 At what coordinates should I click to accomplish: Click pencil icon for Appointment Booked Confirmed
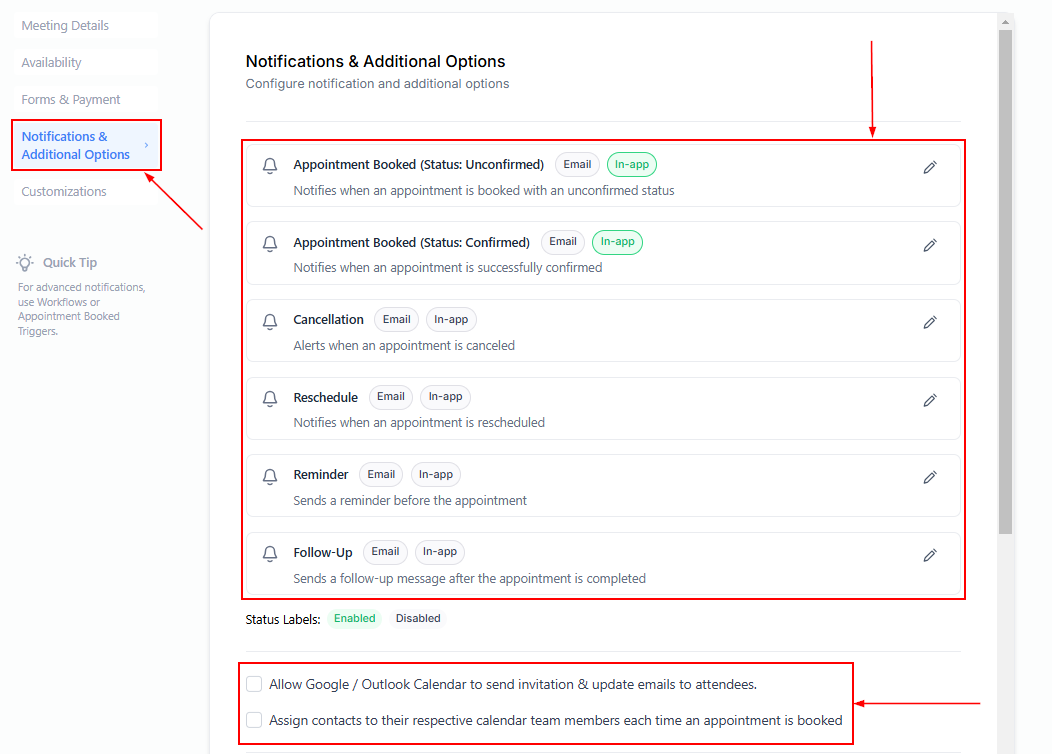point(929,245)
